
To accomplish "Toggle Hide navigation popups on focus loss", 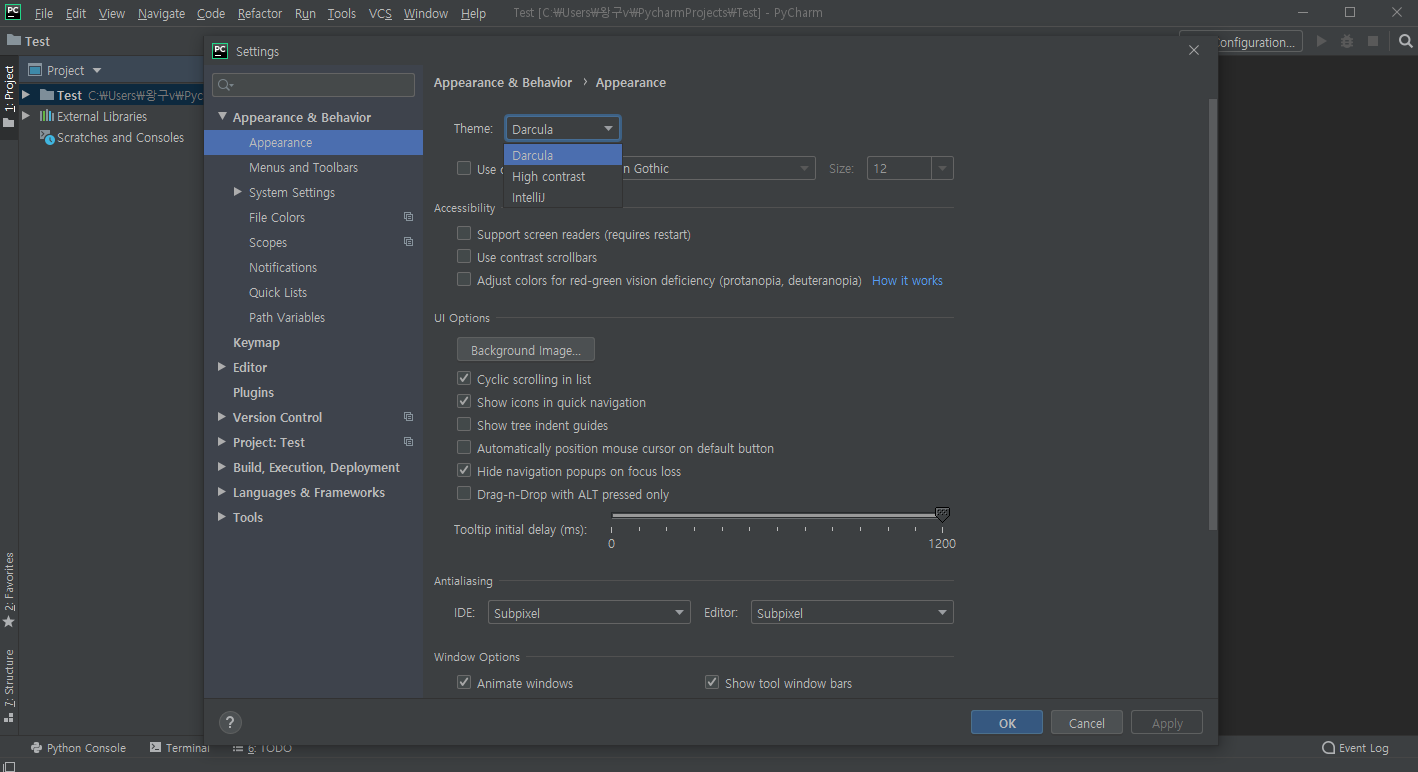I will coord(464,471).
